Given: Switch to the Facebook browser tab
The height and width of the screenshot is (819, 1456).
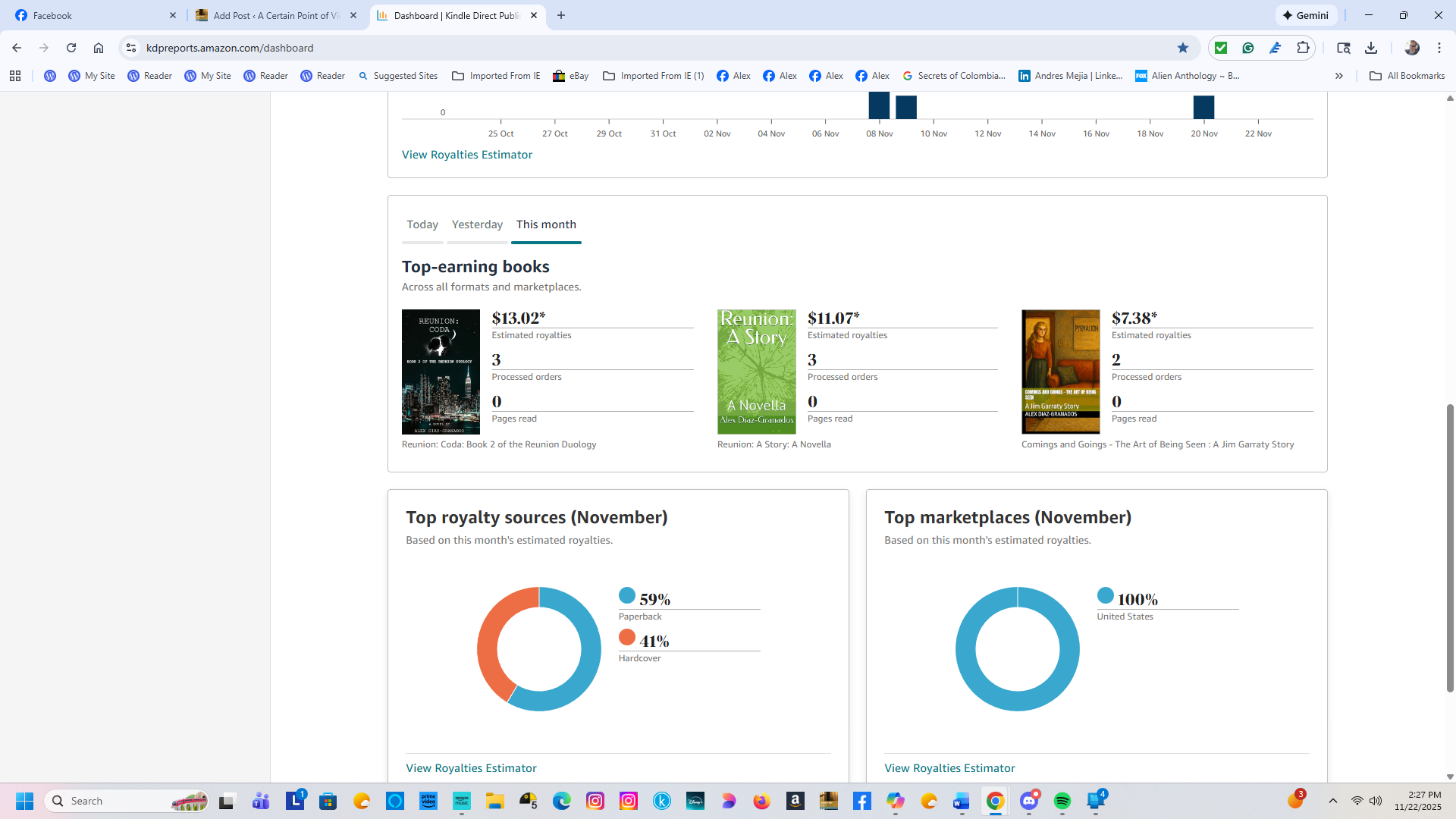Looking at the screenshot, I should (x=91, y=15).
